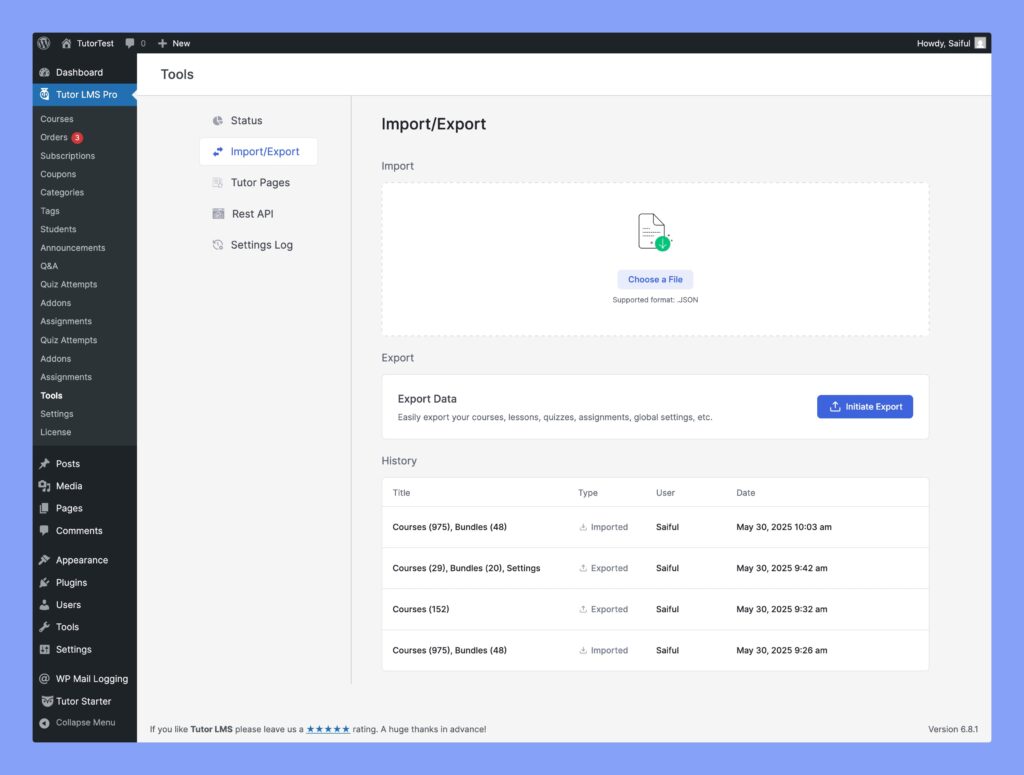Click the Tutor Pages icon
Image resolution: width=1024 pixels, height=775 pixels.
coord(217,183)
